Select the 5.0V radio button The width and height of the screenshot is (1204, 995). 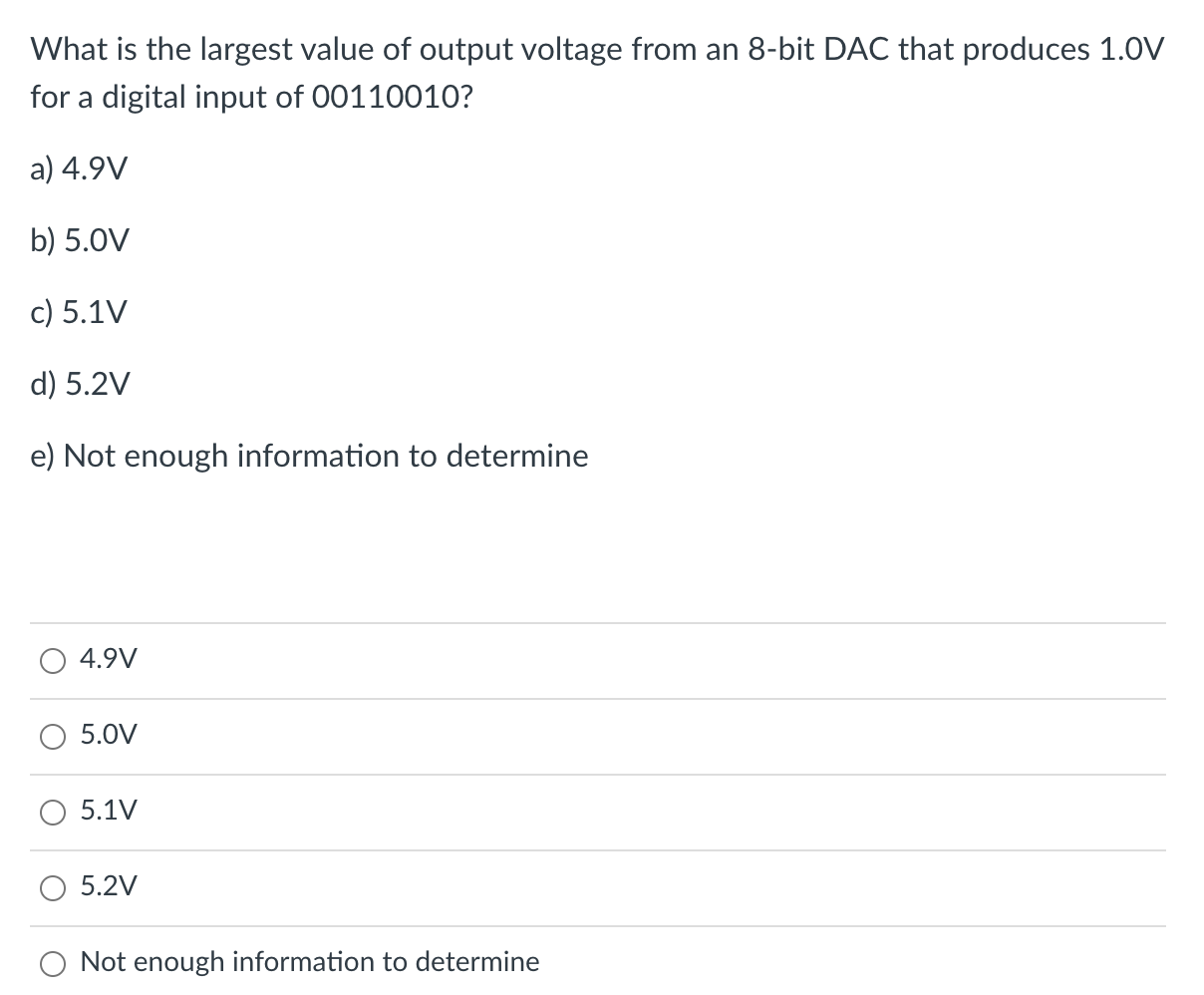click(52, 736)
